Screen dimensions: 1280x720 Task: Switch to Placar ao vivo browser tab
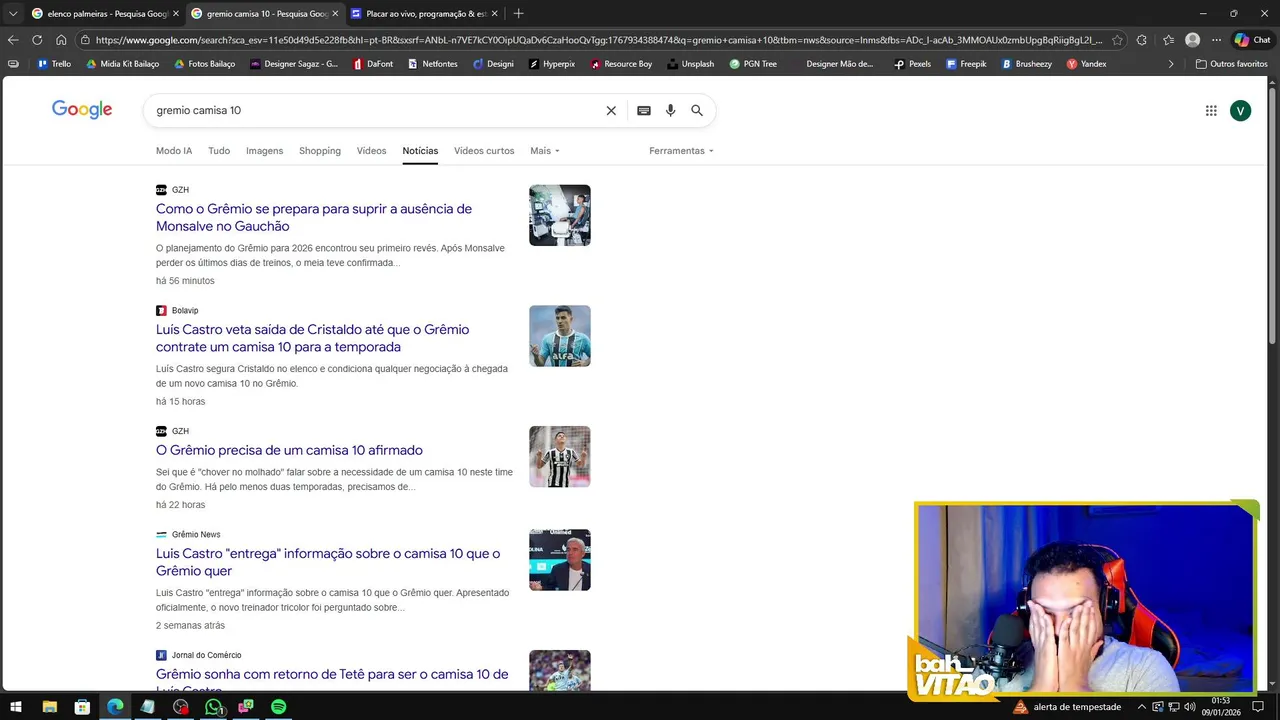tap(424, 14)
